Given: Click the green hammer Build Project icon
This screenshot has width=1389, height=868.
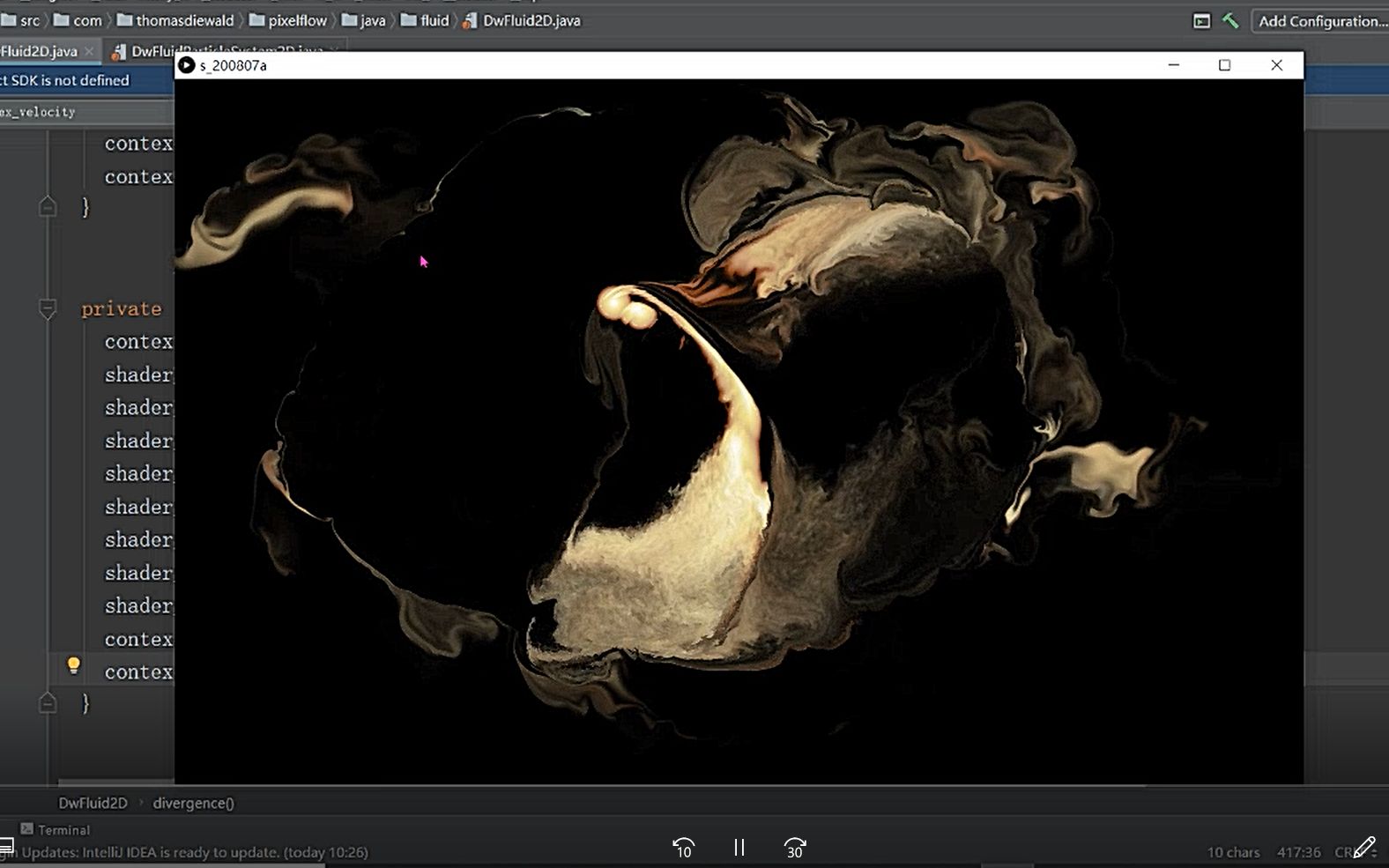Looking at the screenshot, I should [x=1230, y=21].
